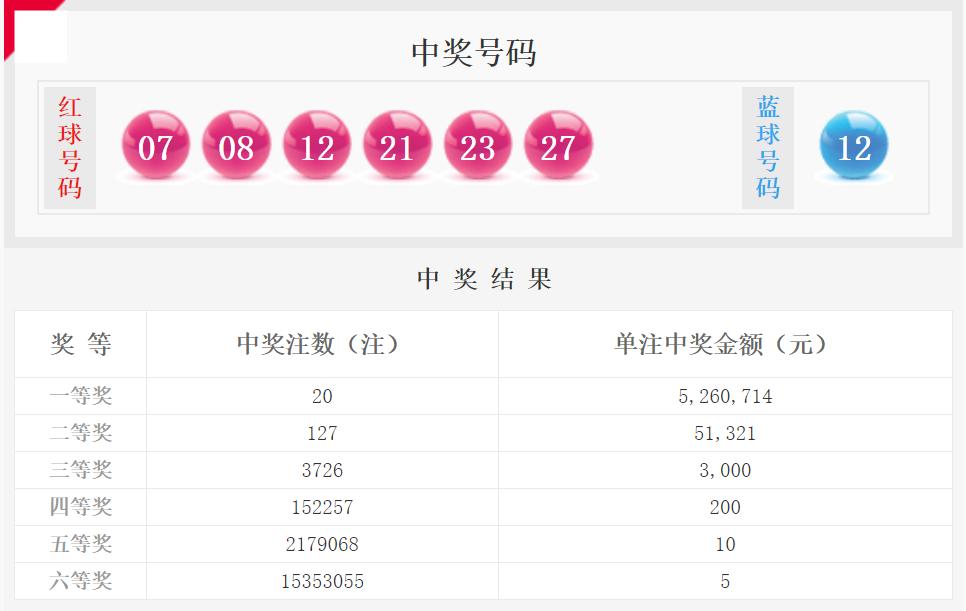Click second prize winner count 127
The image size is (966, 611).
[322, 433]
